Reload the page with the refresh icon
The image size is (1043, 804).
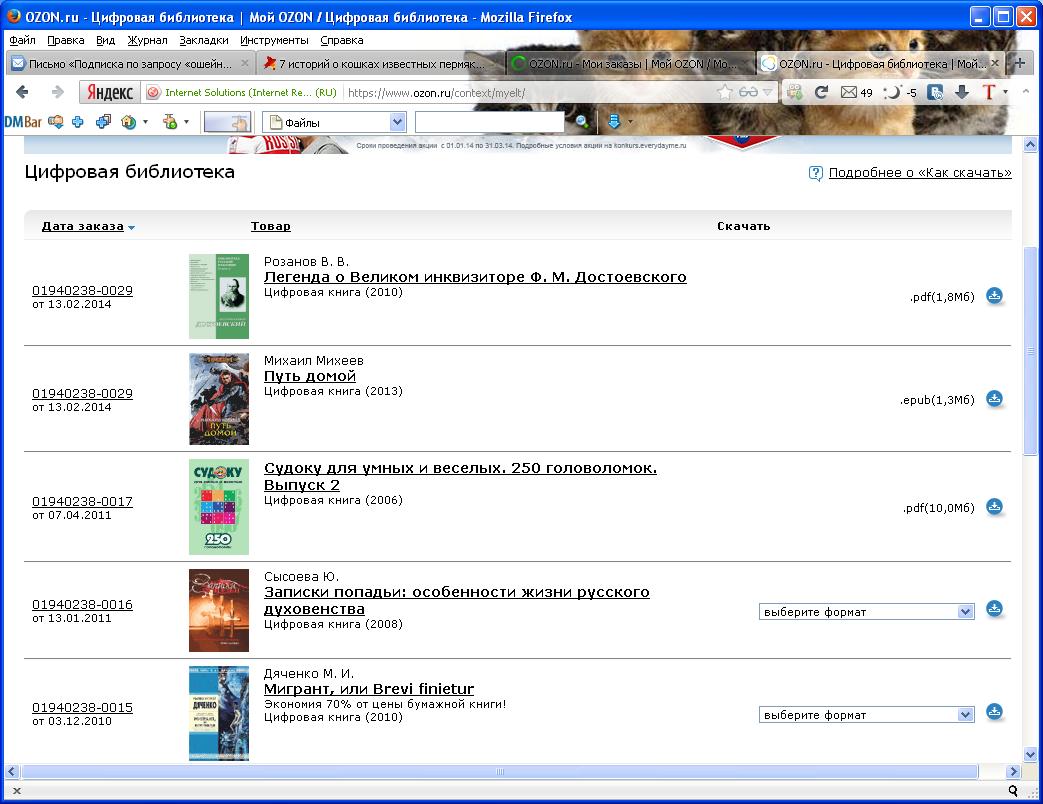pyautogui.click(x=821, y=92)
